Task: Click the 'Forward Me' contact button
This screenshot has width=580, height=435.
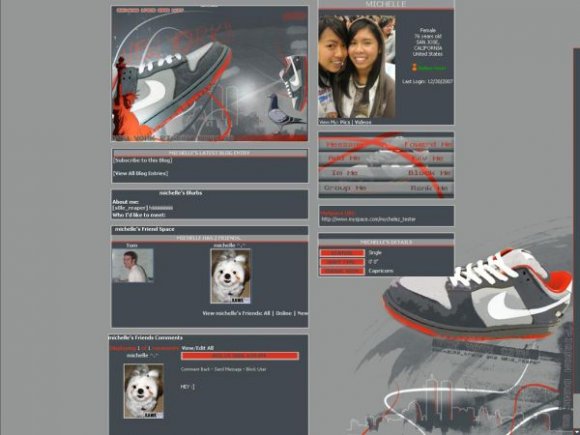Action: coord(428,145)
